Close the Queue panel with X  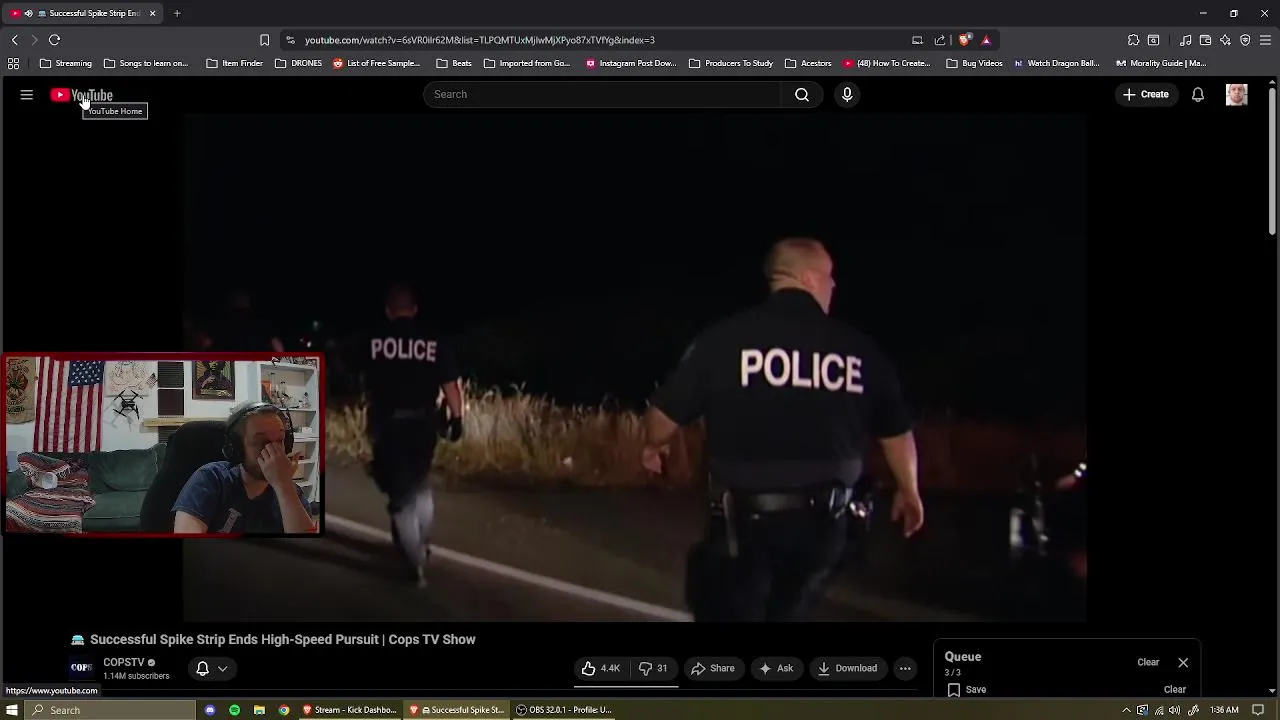tap(1183, 662)
